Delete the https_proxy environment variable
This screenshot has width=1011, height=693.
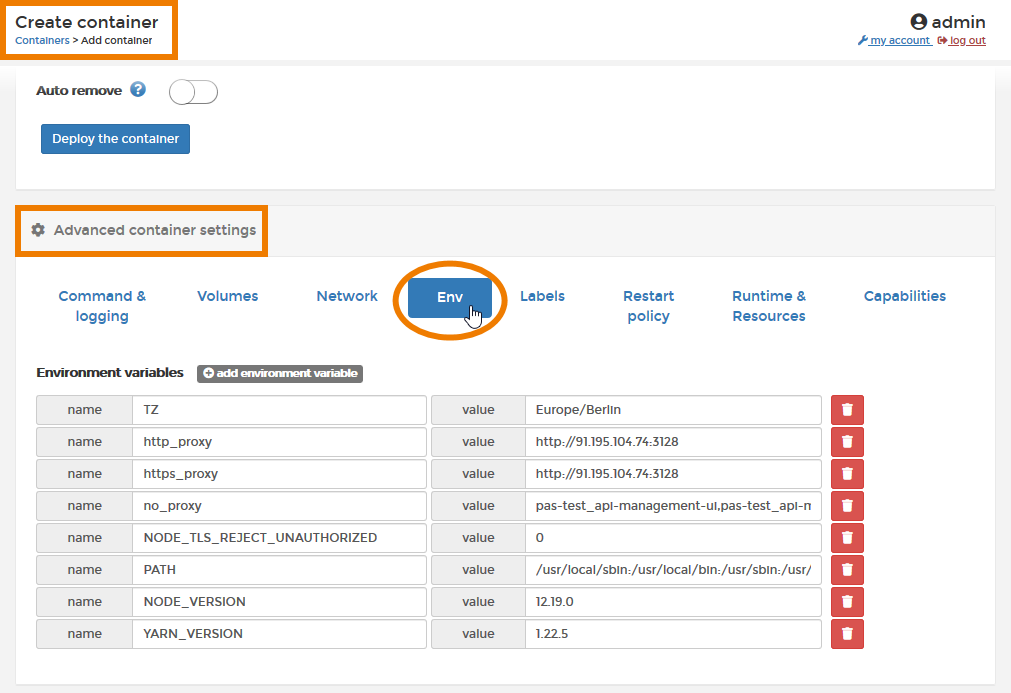tap(847, 474)
